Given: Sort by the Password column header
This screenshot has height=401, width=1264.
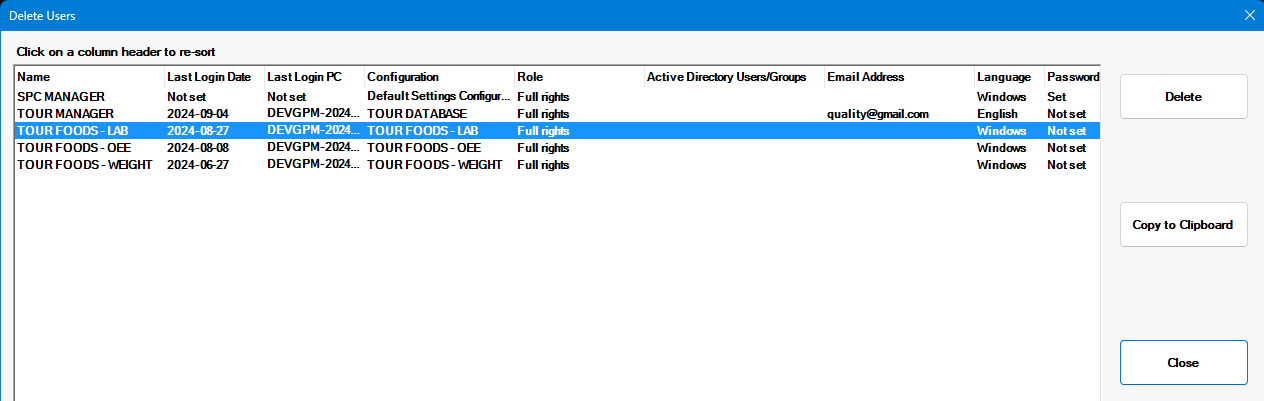Looking at the screenshot, I should click(x=1072, y=77).
